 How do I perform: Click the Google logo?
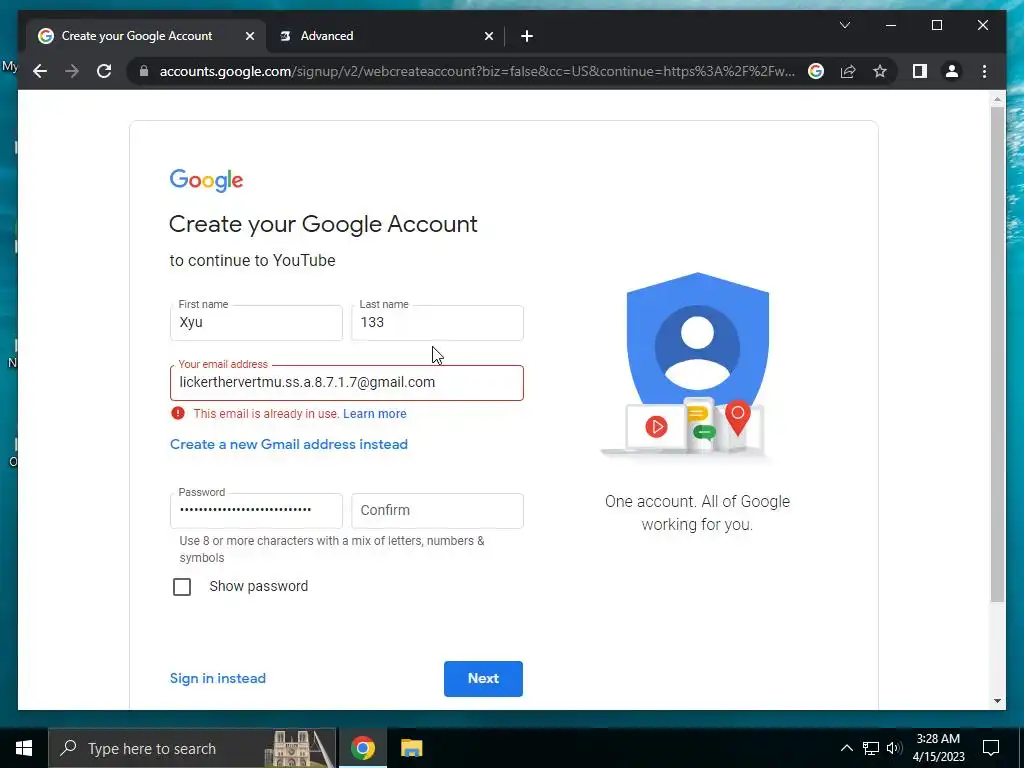[x=206, y=180]
